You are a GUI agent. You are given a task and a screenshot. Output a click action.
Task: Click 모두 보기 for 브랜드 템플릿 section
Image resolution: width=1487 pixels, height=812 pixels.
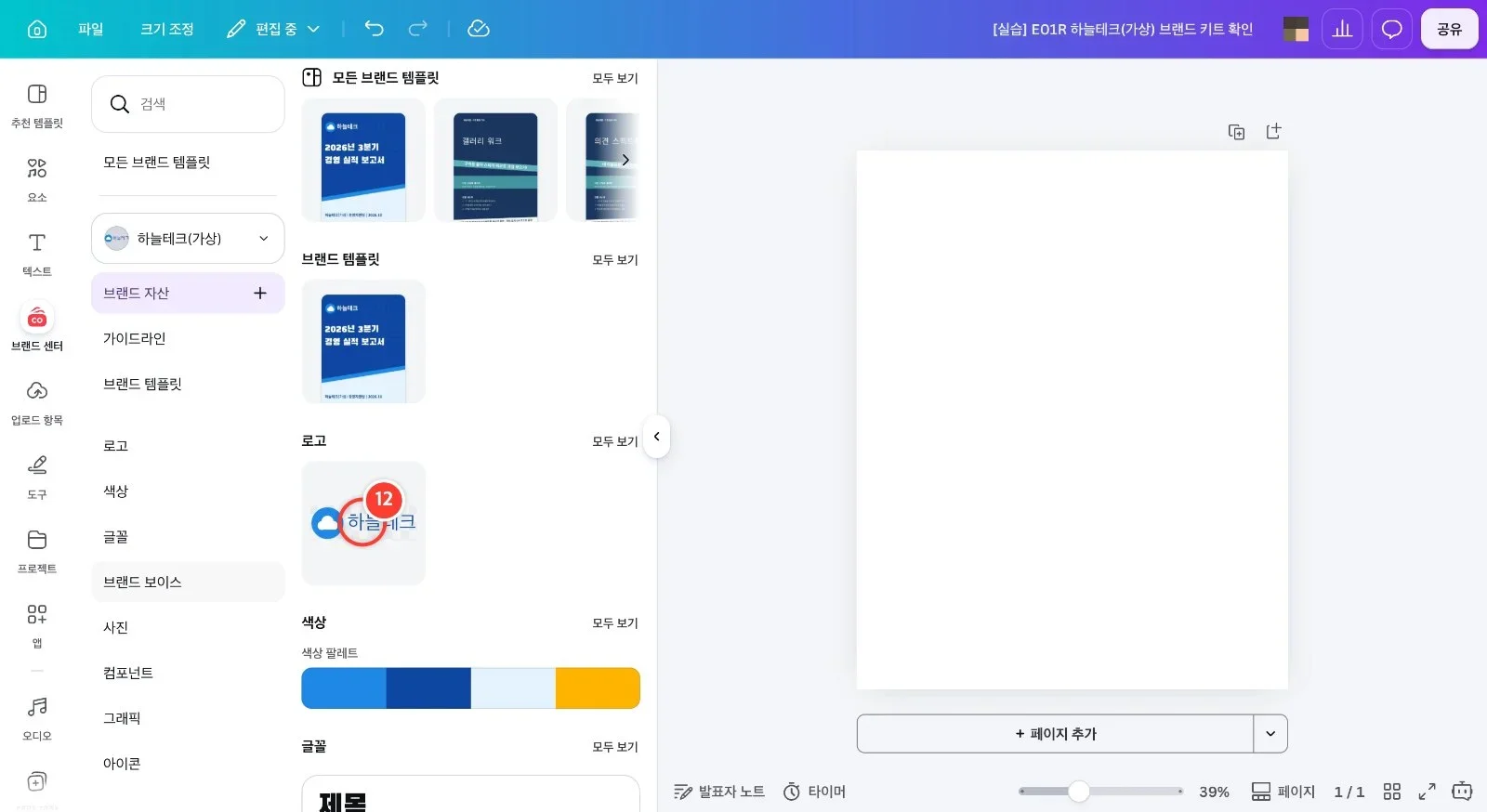(615, 259)
